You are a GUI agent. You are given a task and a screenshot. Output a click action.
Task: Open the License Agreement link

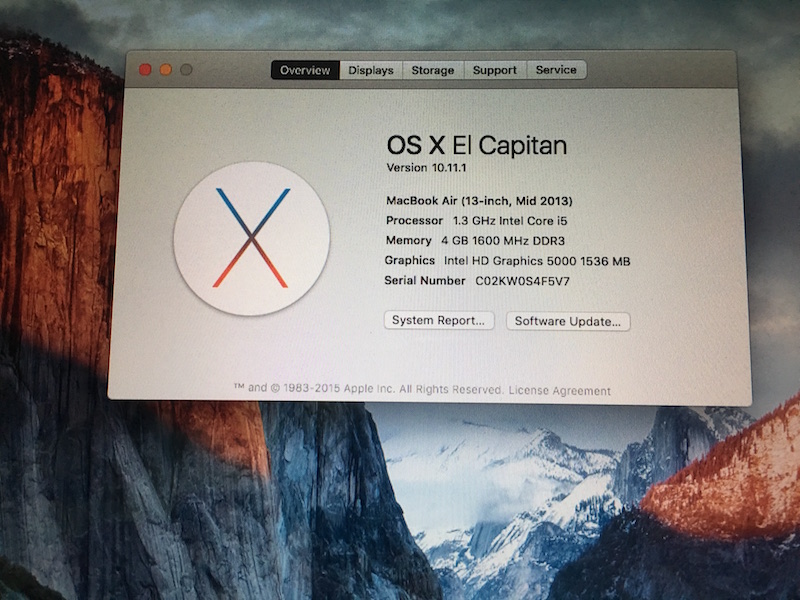[559, 391]
